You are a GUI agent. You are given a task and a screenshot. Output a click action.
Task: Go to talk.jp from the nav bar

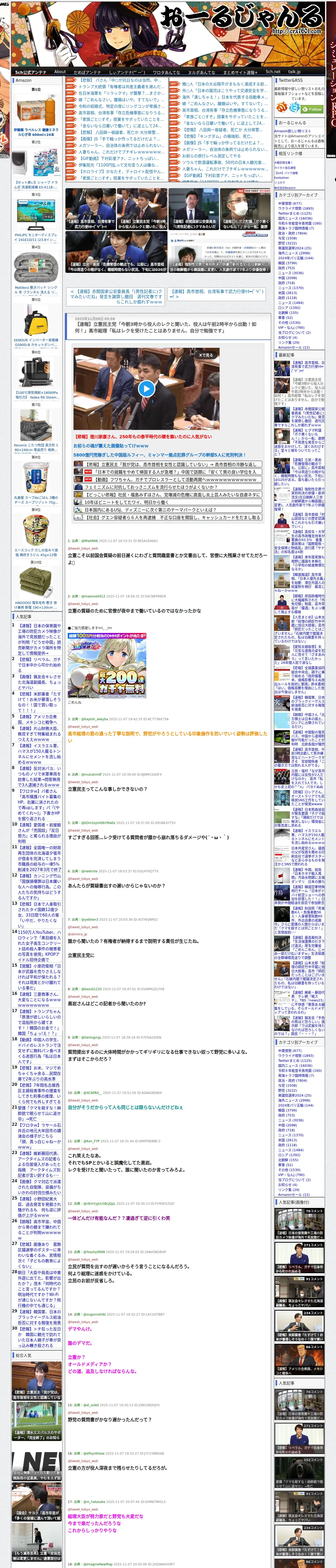click(295, 72)
